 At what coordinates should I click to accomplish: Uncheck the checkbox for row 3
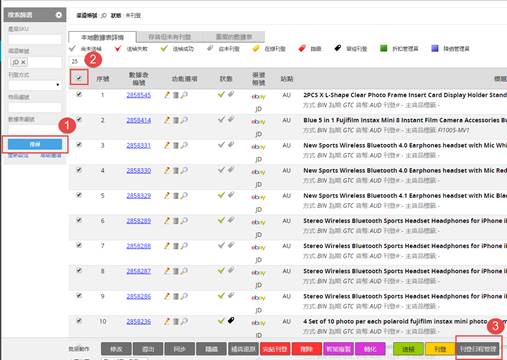79,145
